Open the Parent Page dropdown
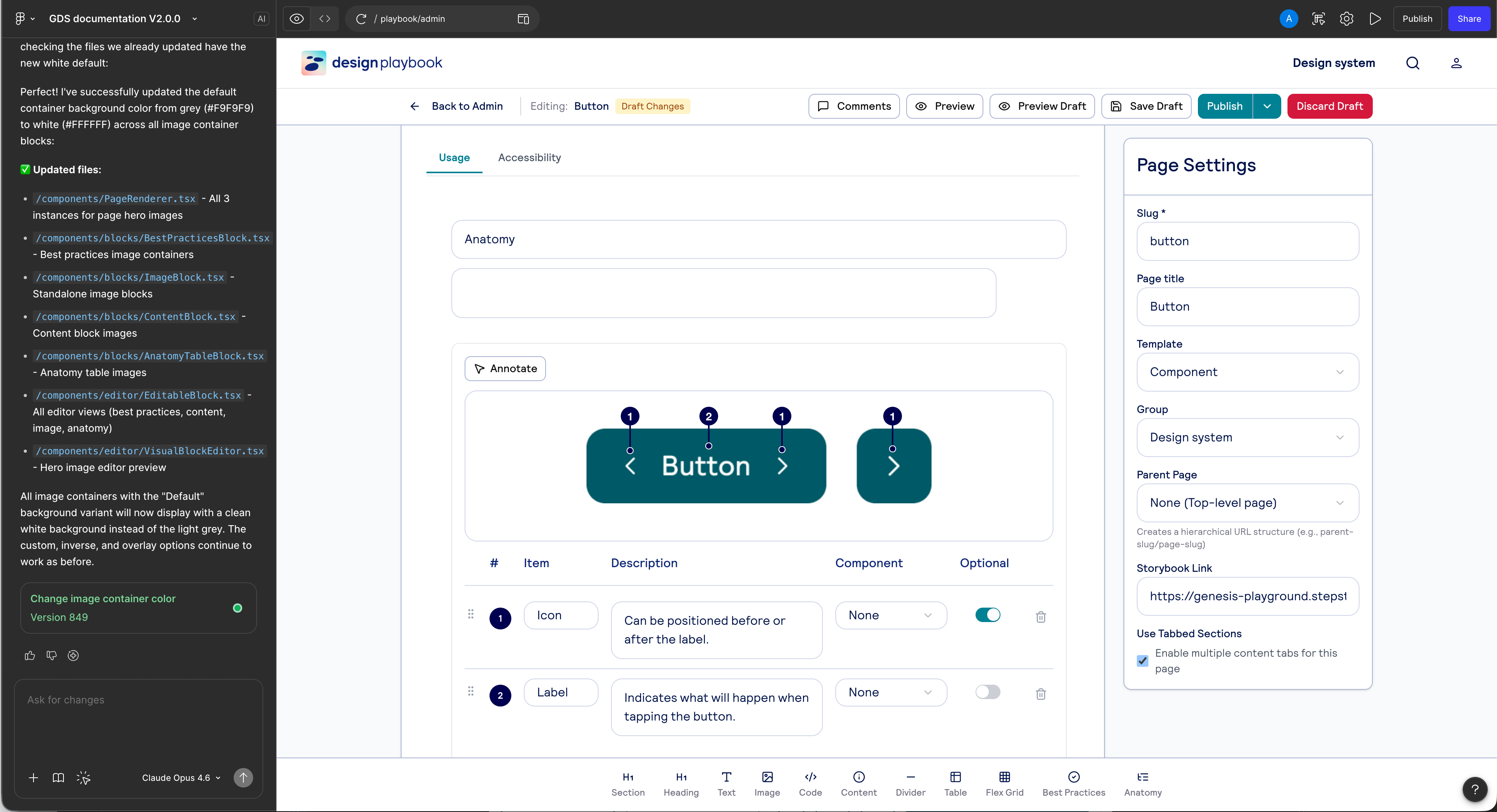This screenshot has width=1497, height=812. coord(1247,503)
